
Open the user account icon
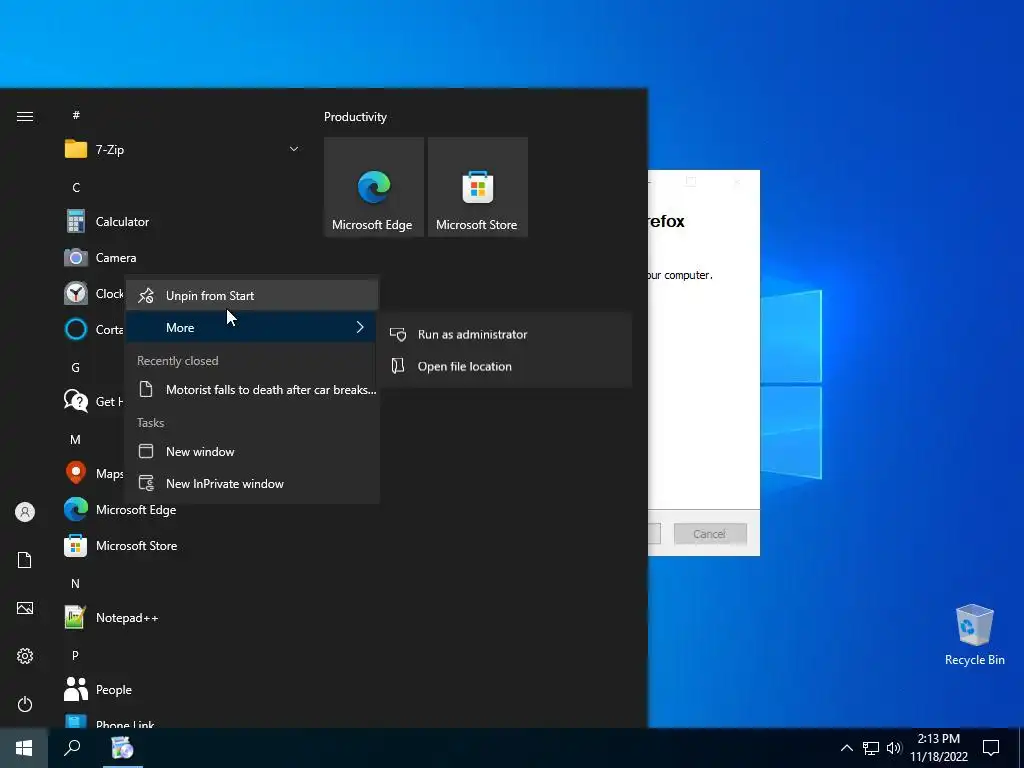pyautogui.click(x=25, y=512)
